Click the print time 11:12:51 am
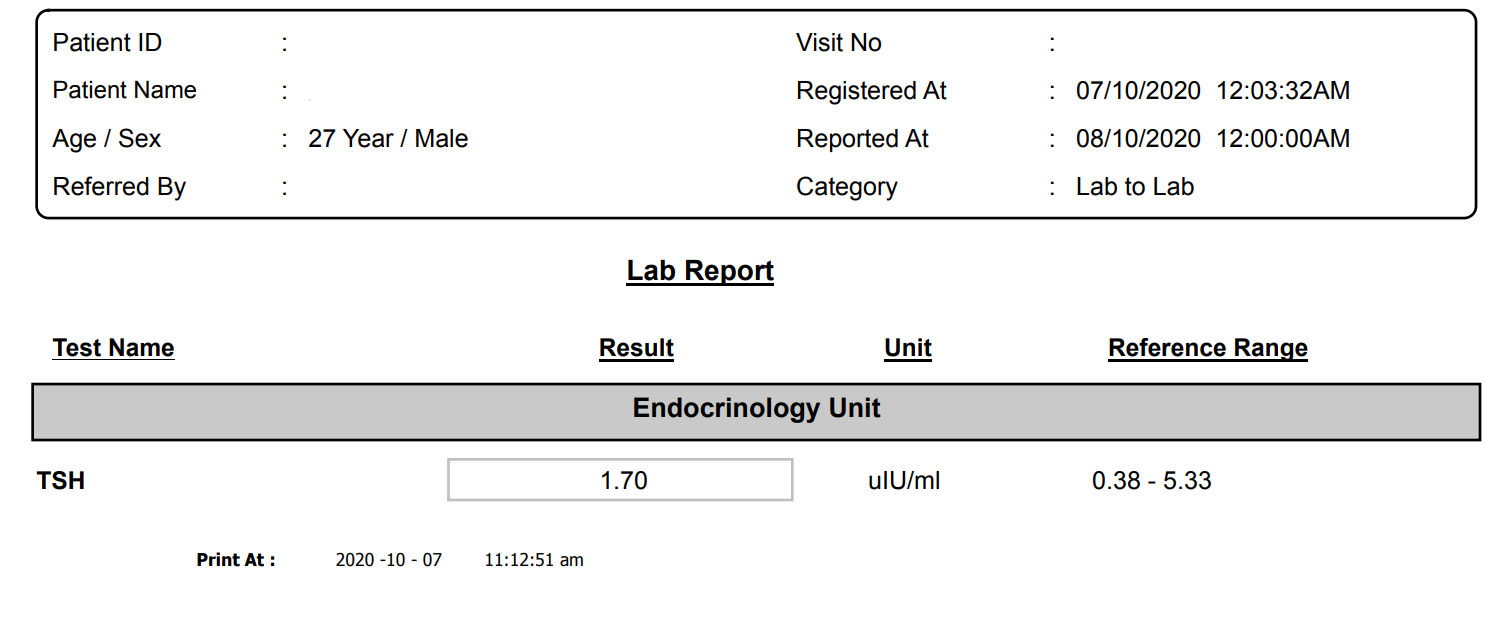 (533, 560)
